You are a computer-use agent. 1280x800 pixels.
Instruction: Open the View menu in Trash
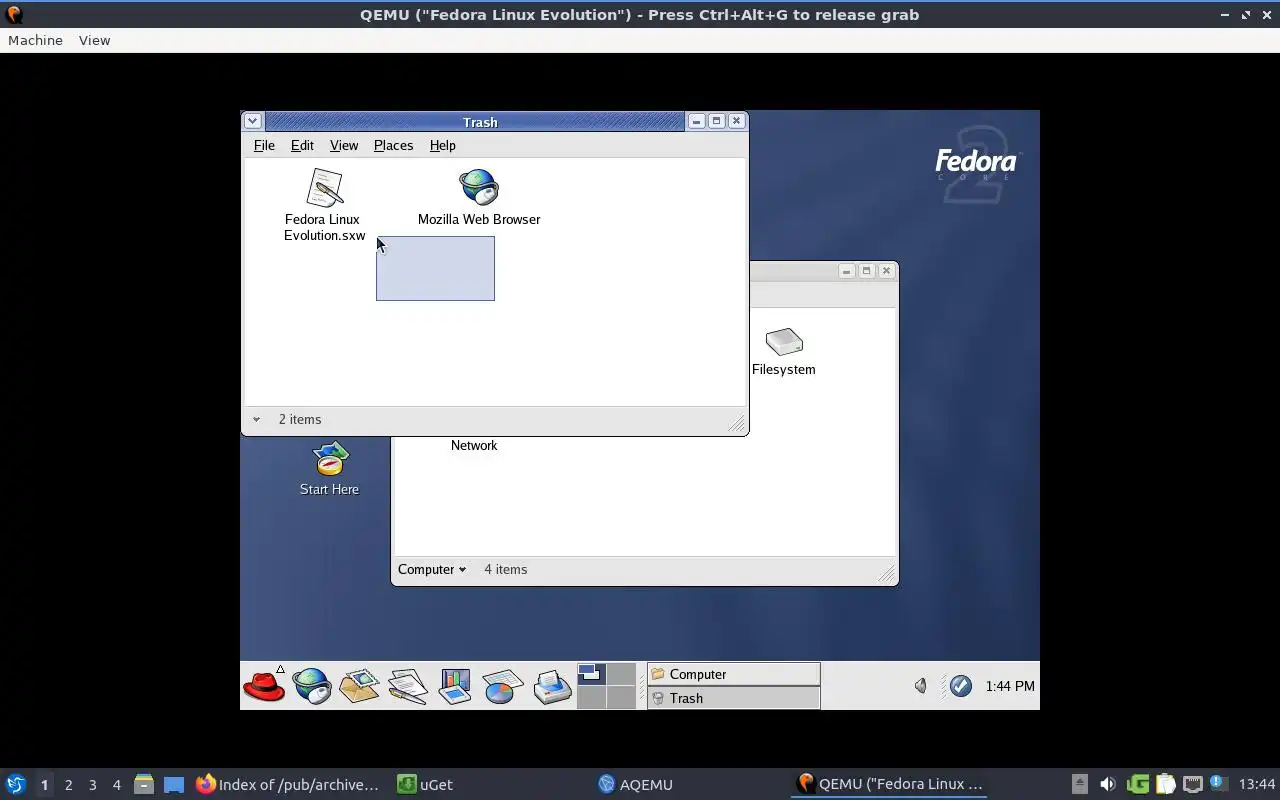pyautogui.click(x=344, y=145)
